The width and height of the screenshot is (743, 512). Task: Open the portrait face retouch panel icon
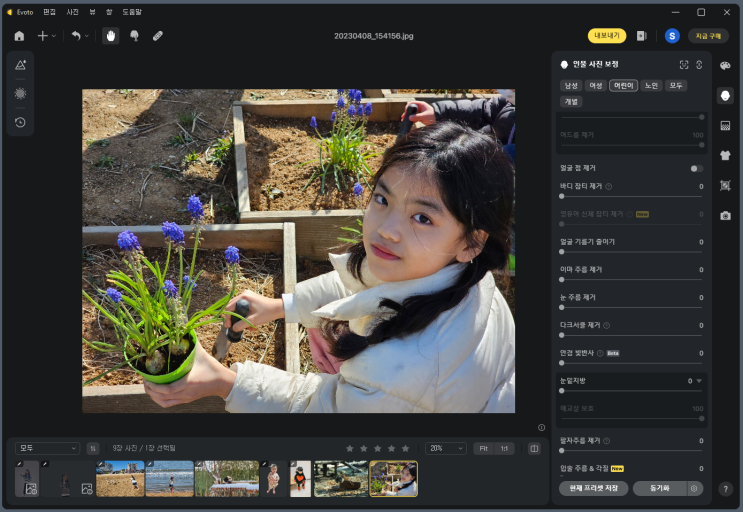[725, 96]
